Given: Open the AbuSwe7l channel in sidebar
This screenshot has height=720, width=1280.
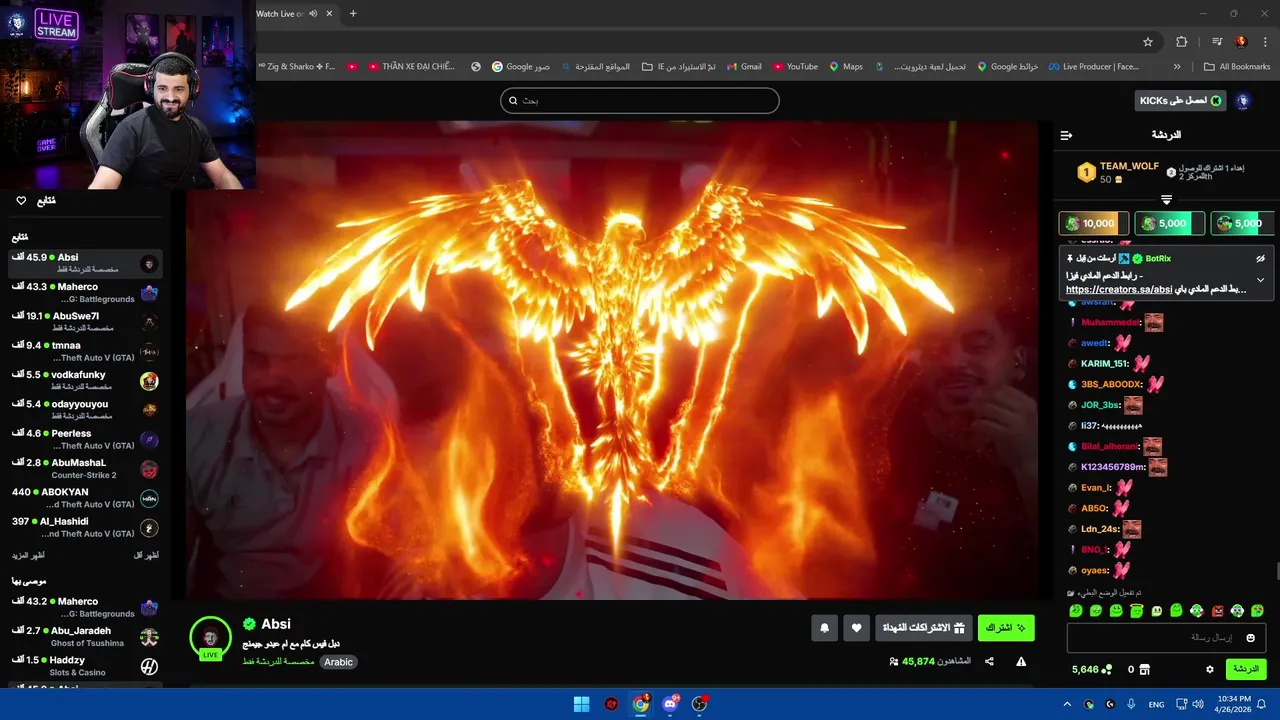Looking at the screenshot, I should [x=85, y=321].
